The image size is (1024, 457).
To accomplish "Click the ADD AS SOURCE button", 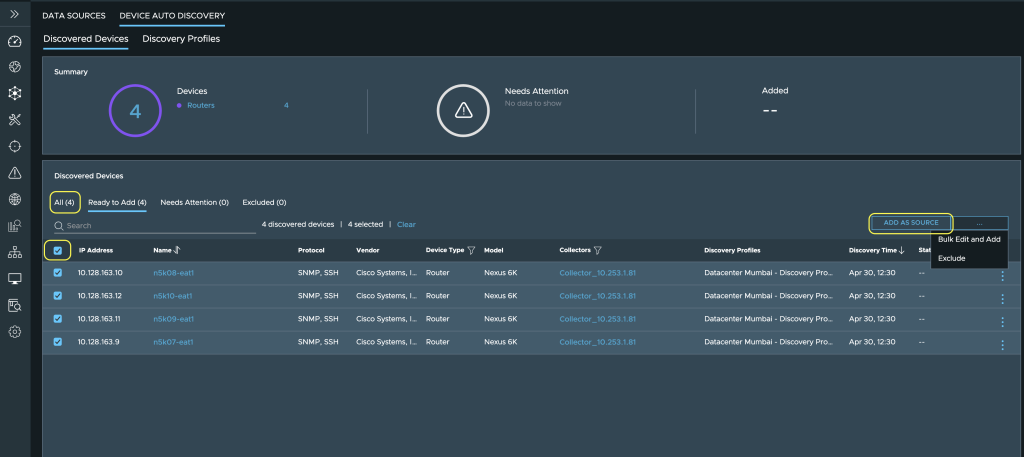I will 911,223.
